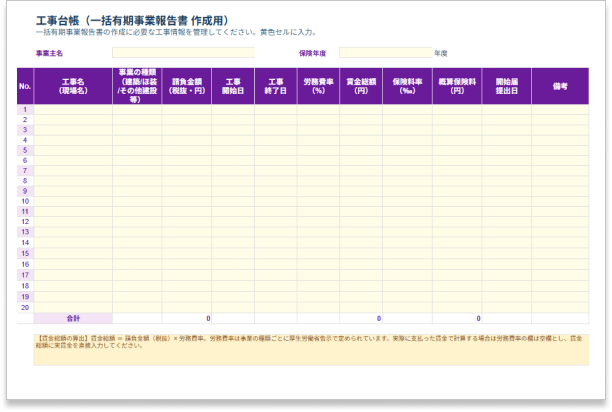The image size is (612, 412).
Task: Click row number 11 cell
Action: 25,211
